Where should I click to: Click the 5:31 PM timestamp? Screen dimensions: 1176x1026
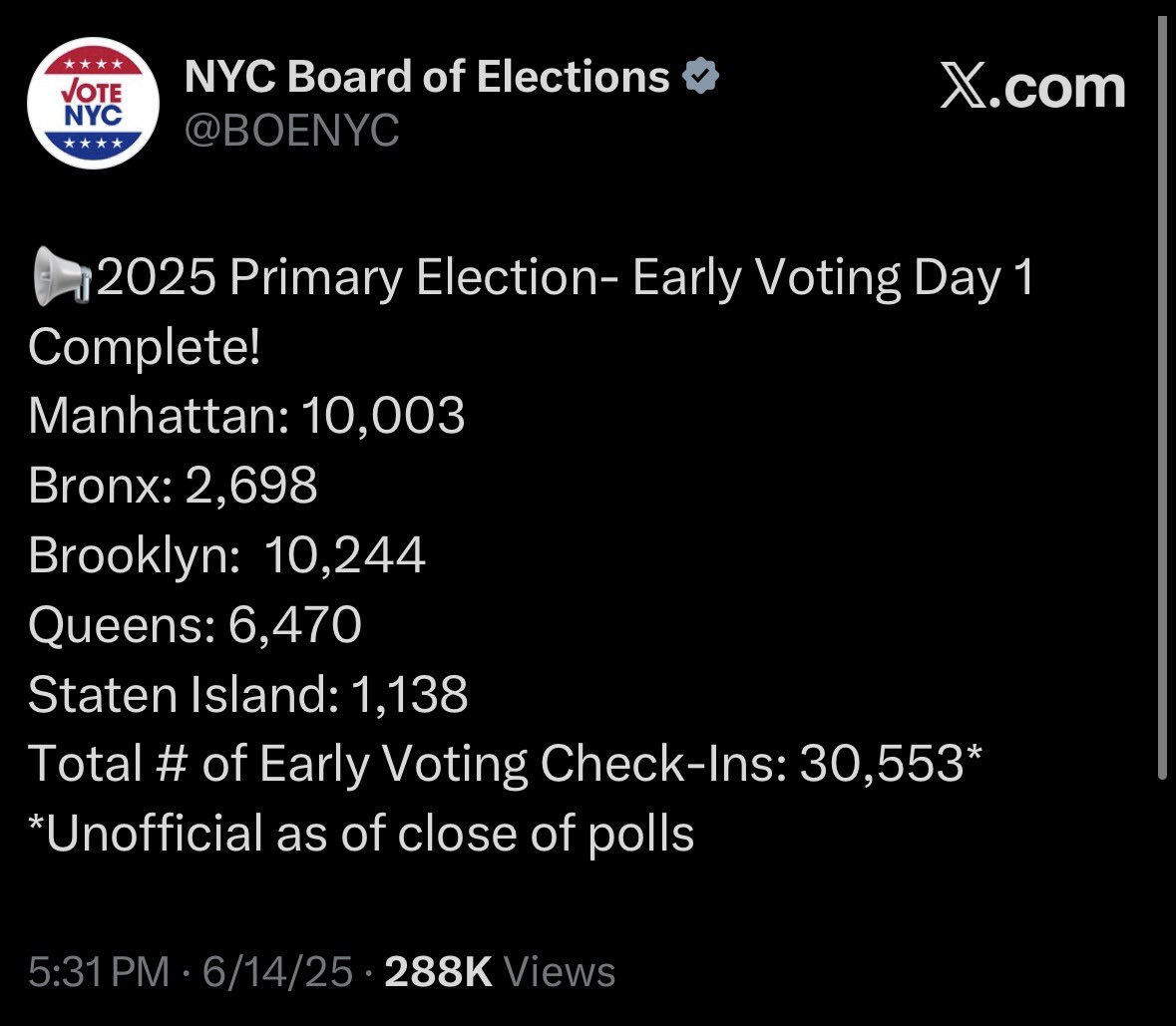point(99,972)
